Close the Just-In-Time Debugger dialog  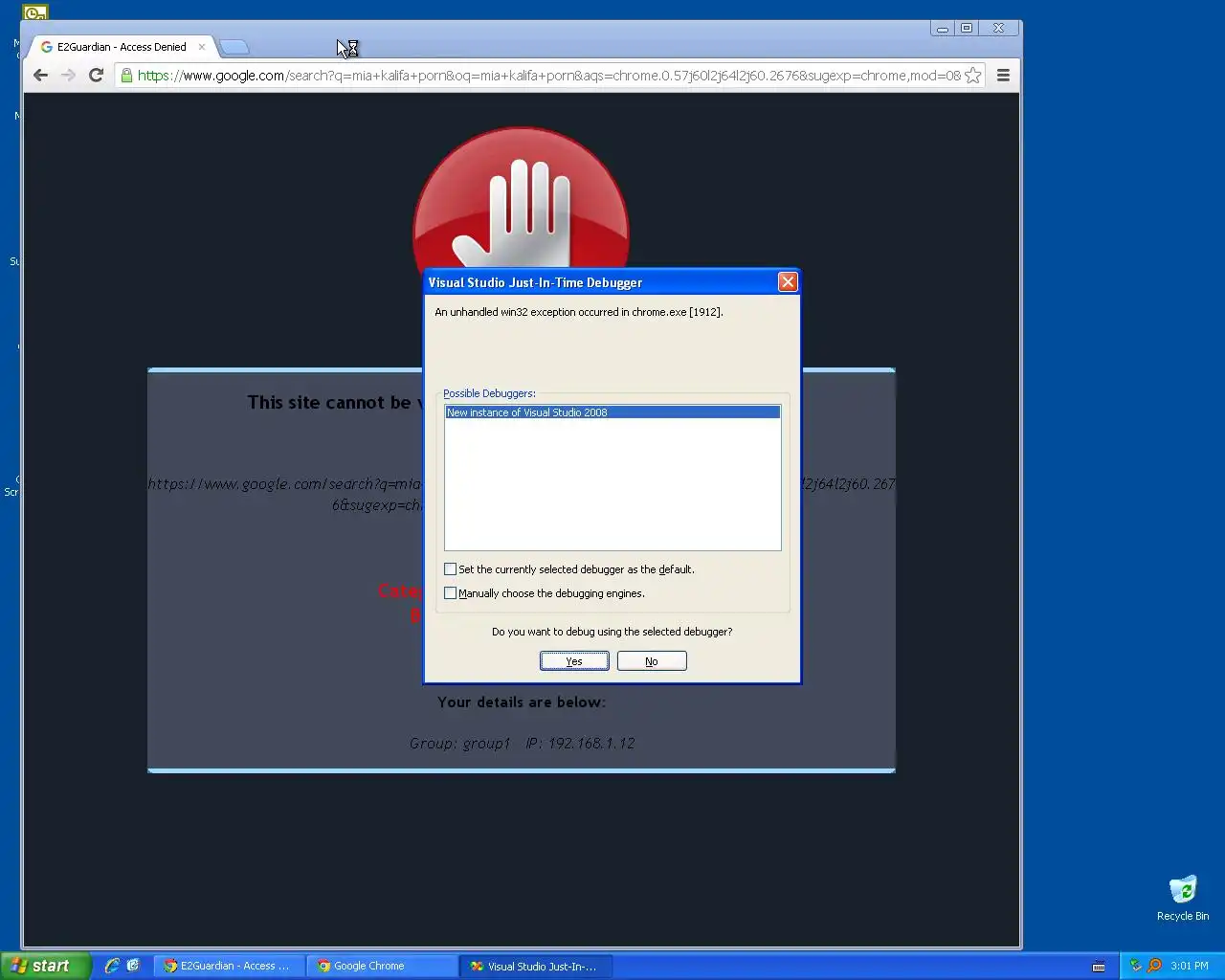788,281
